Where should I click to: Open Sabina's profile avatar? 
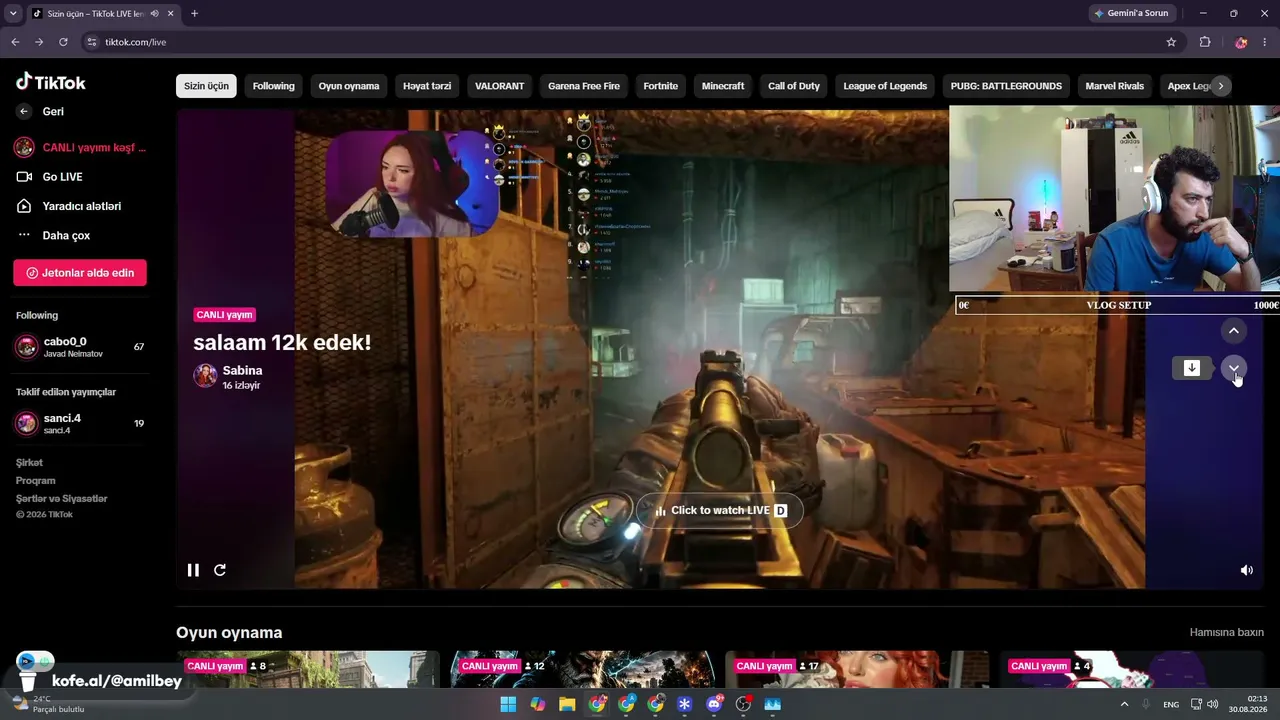tap(205, 376)
